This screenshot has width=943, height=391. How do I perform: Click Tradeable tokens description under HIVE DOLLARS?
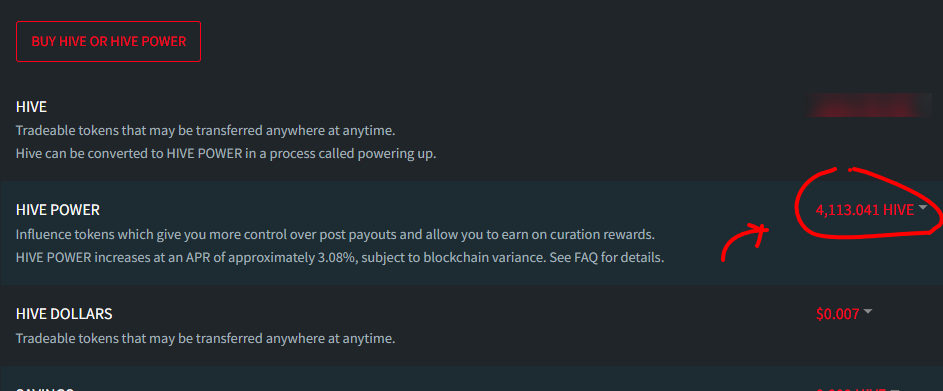point(206,339)
